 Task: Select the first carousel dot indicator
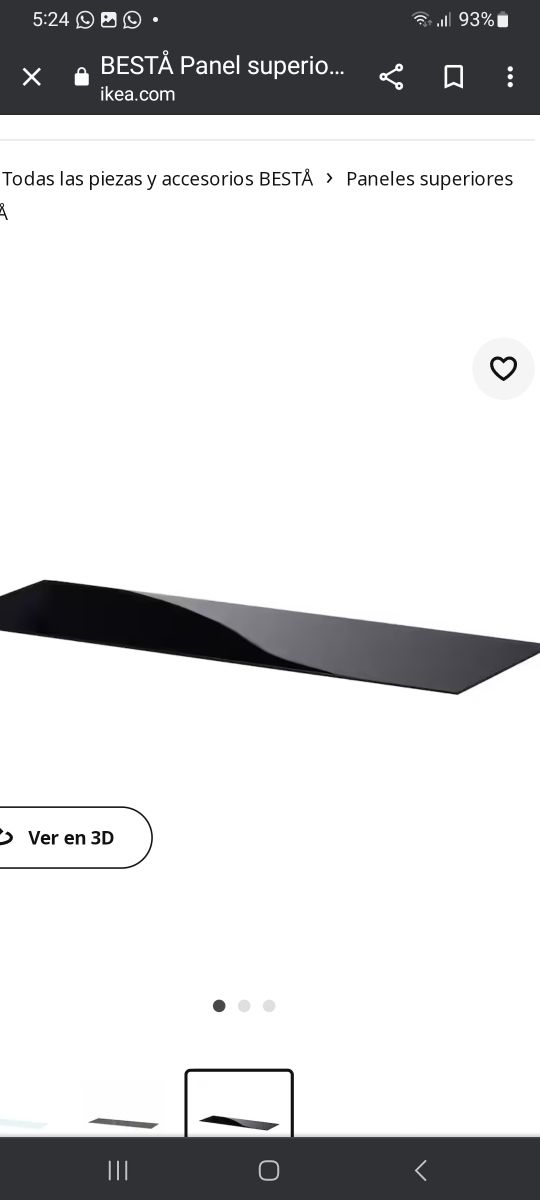[219, 1006]
